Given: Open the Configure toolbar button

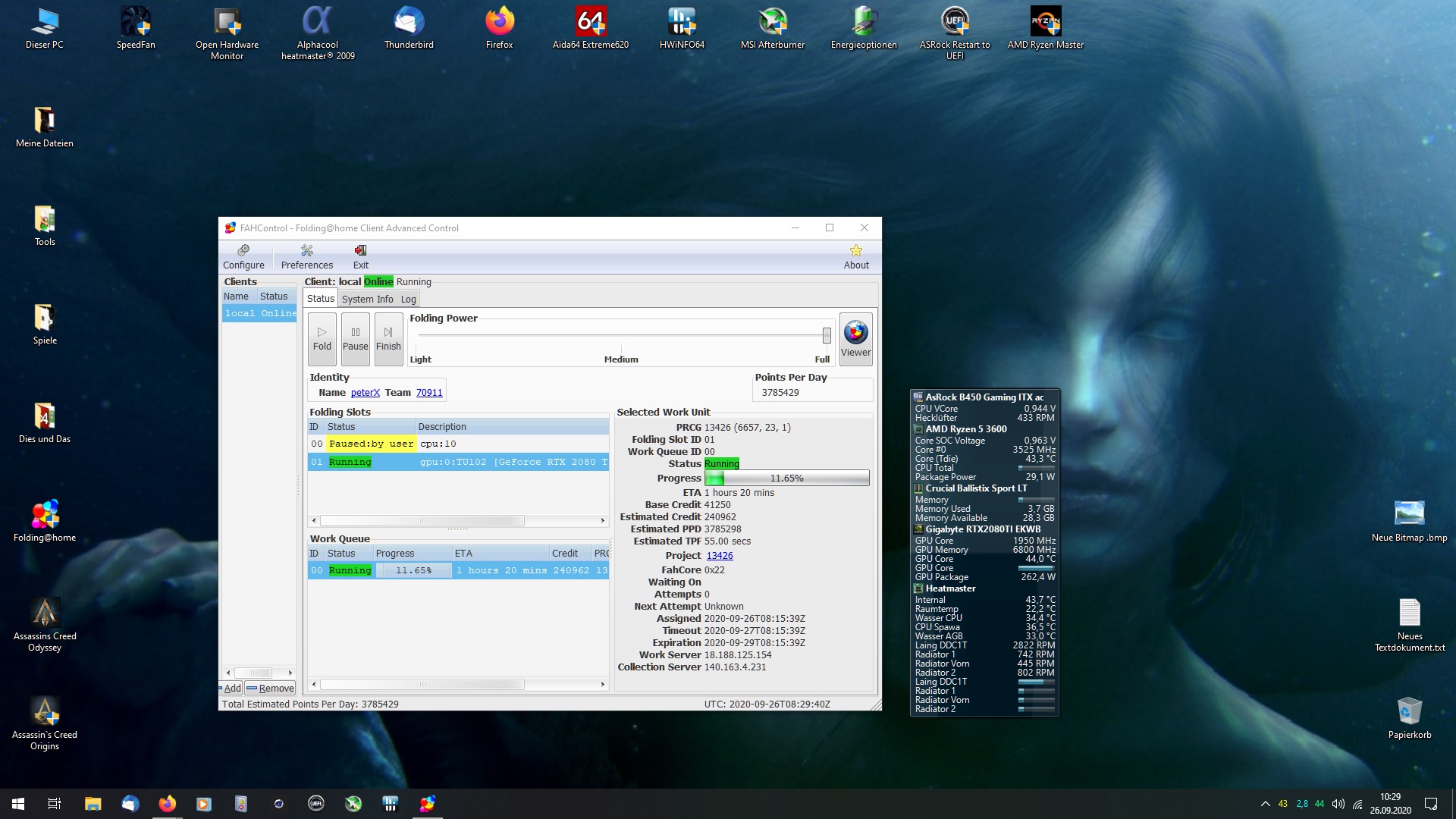Looking at the screenshot, I should point(243,257).
